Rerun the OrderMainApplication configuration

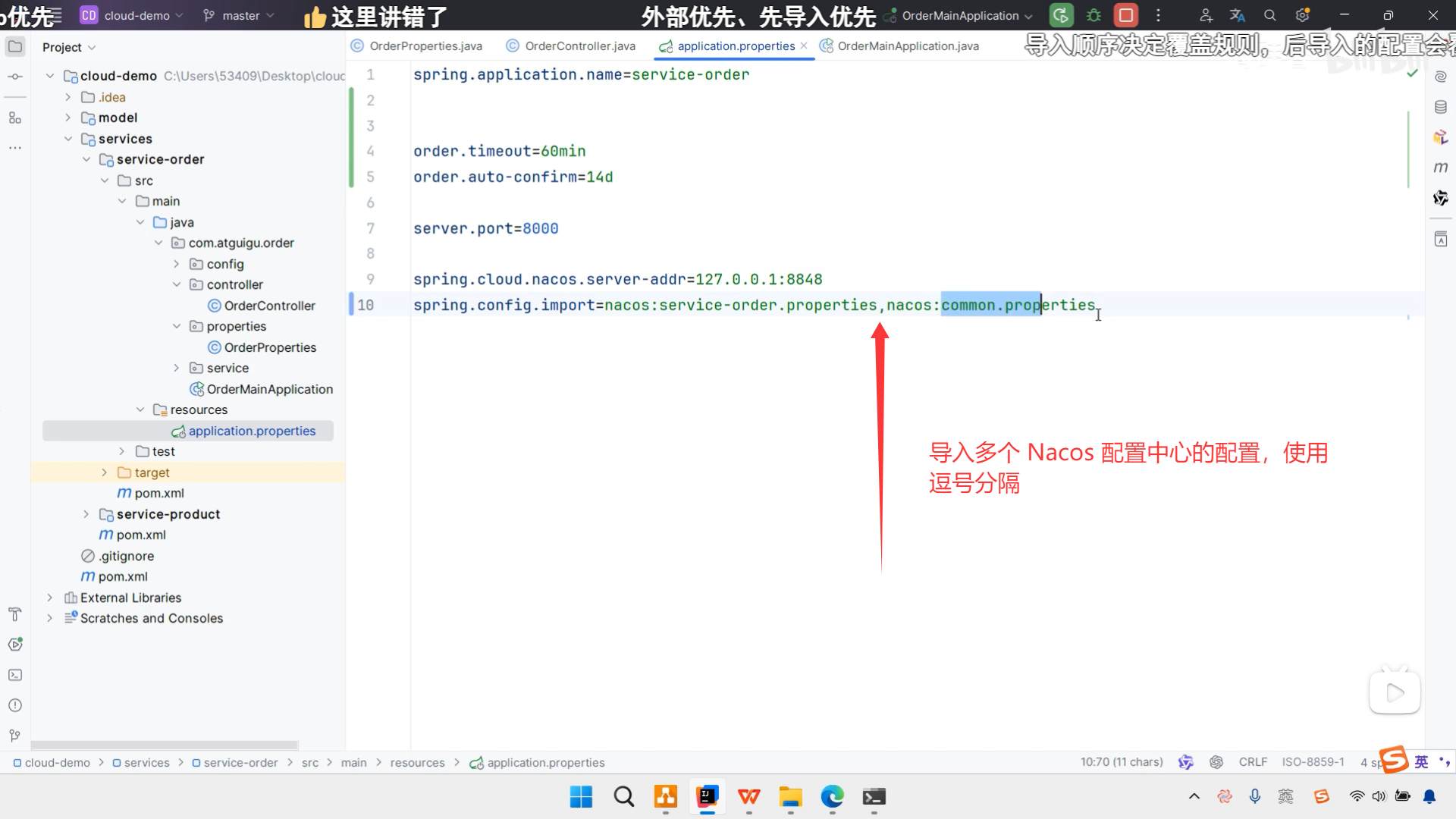coord(1061,15)
